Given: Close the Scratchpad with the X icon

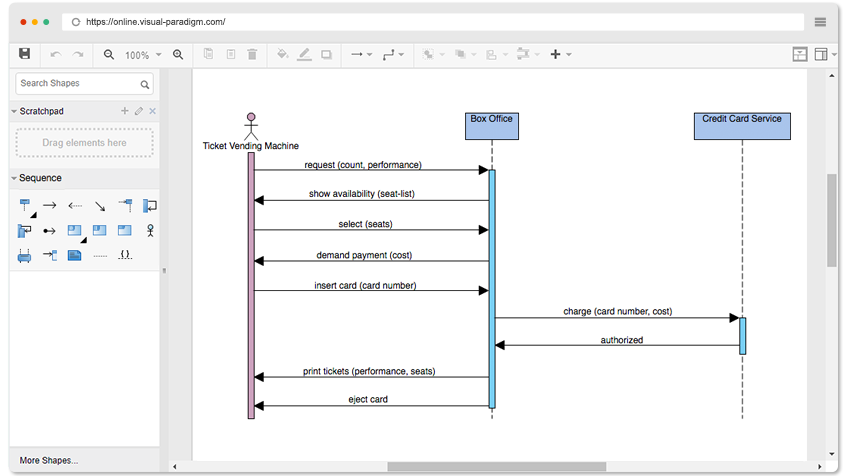Looking at the screenshot, I should tap(153, 111).
